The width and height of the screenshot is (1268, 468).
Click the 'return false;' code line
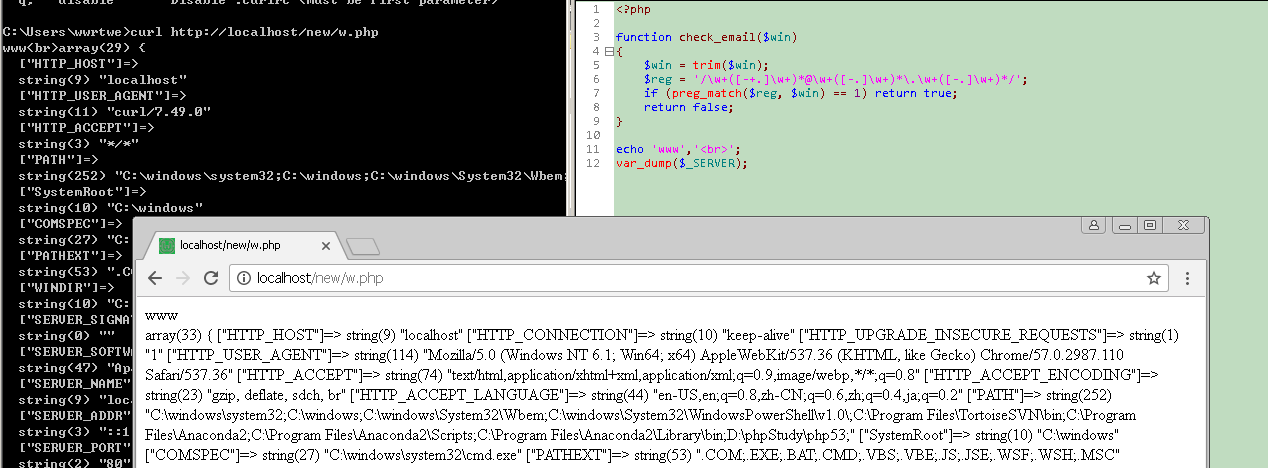(688, 107)
